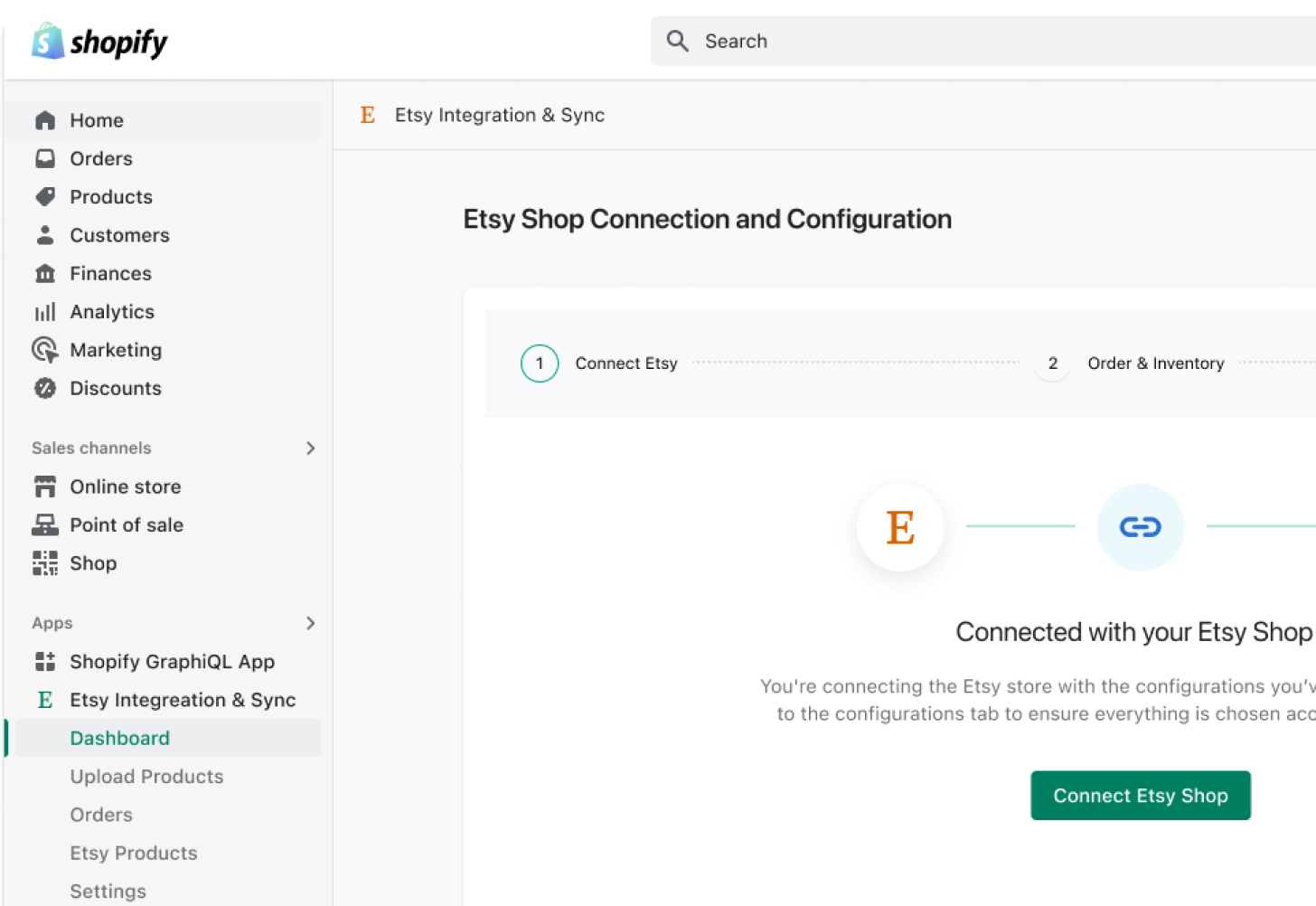Click the Shop QR code icon

point(45,563)
